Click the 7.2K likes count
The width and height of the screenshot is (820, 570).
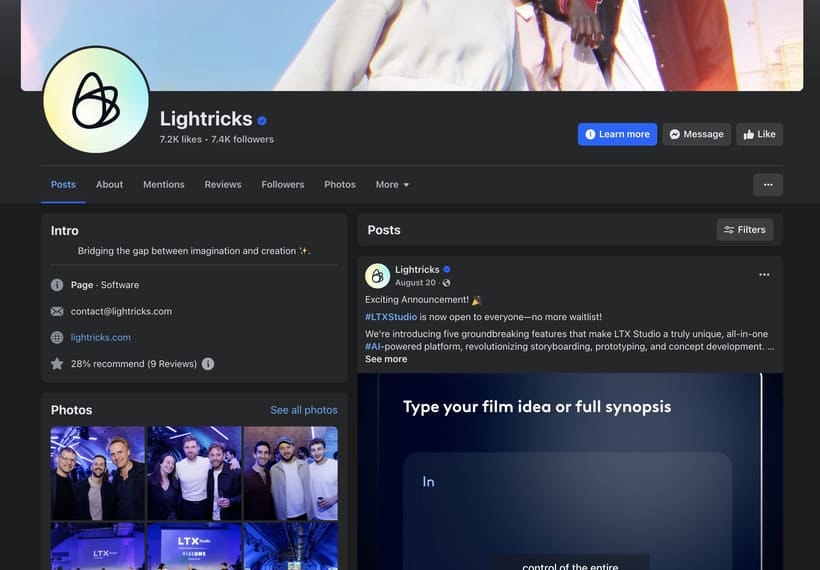[x=180, y=139]
